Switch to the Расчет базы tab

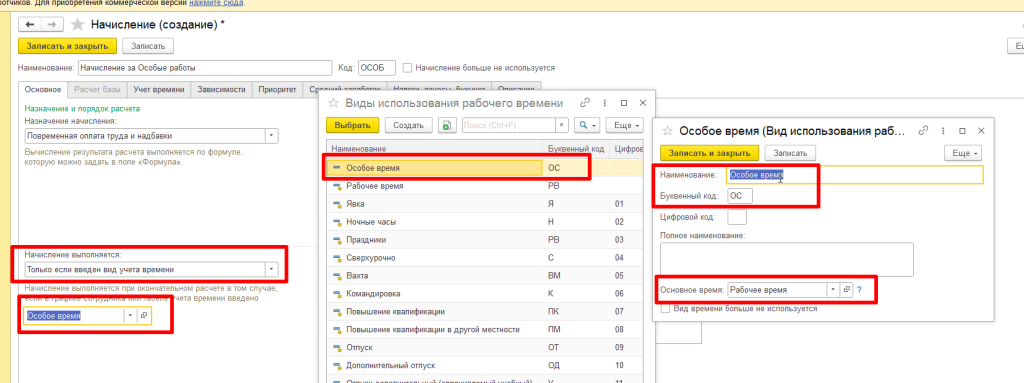tap(97, 90)
